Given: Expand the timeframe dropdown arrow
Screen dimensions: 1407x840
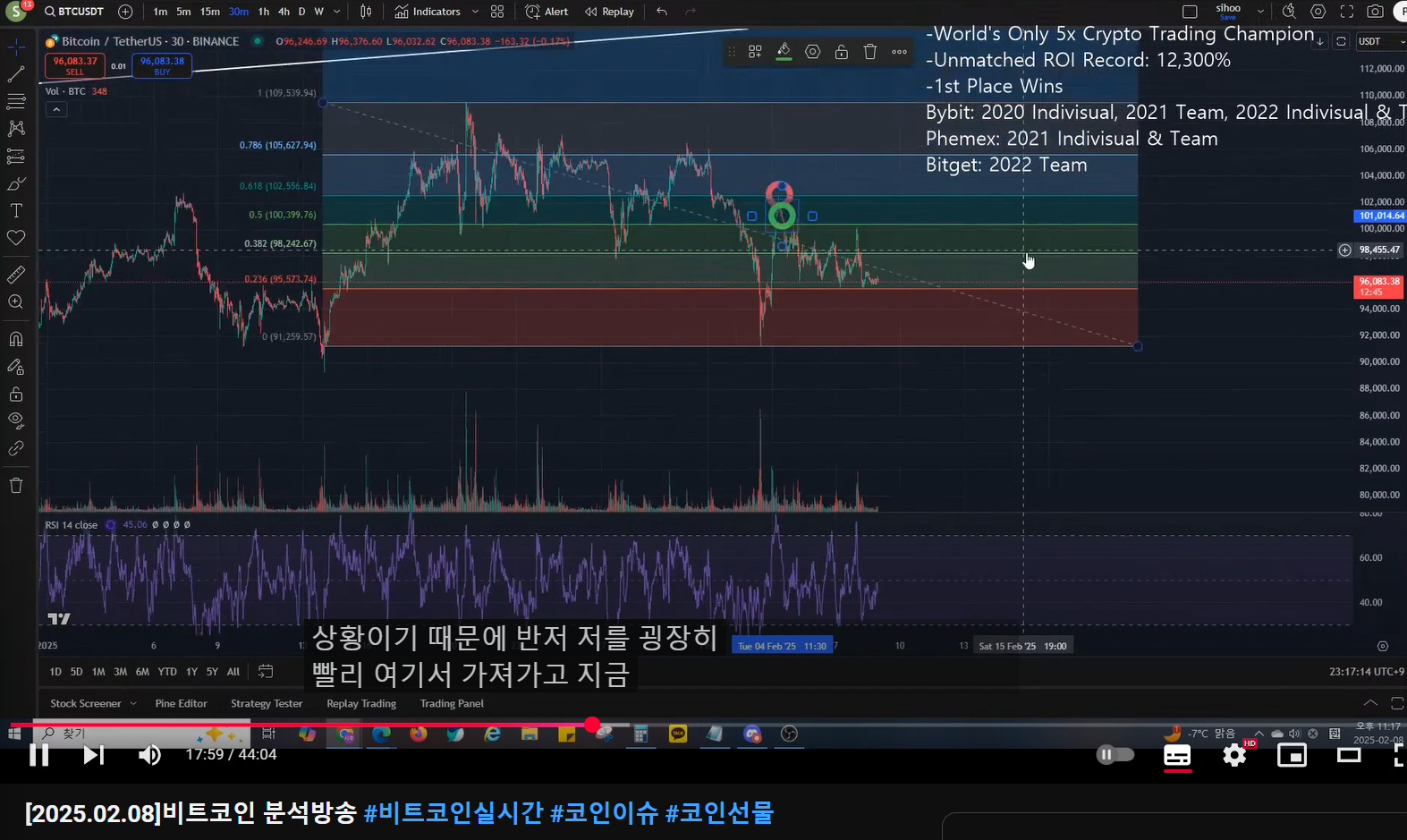Looking at the screenshot, I should pos(337,12).
